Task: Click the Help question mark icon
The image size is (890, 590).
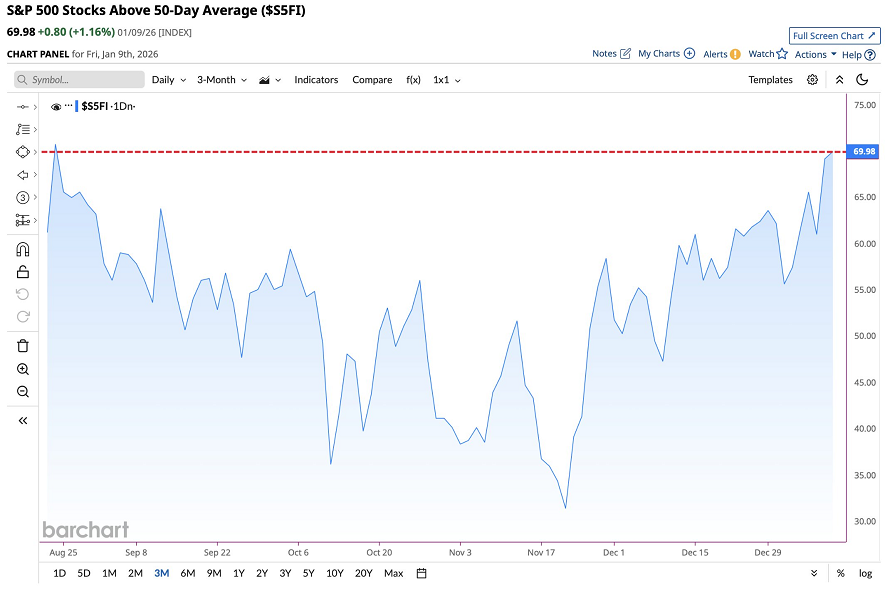Action: coord(870,55)
